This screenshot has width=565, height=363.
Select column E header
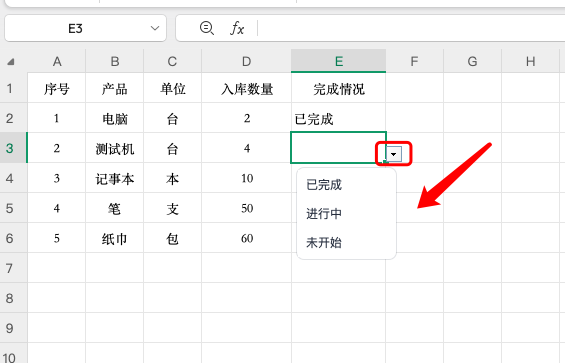pos(338,61)
